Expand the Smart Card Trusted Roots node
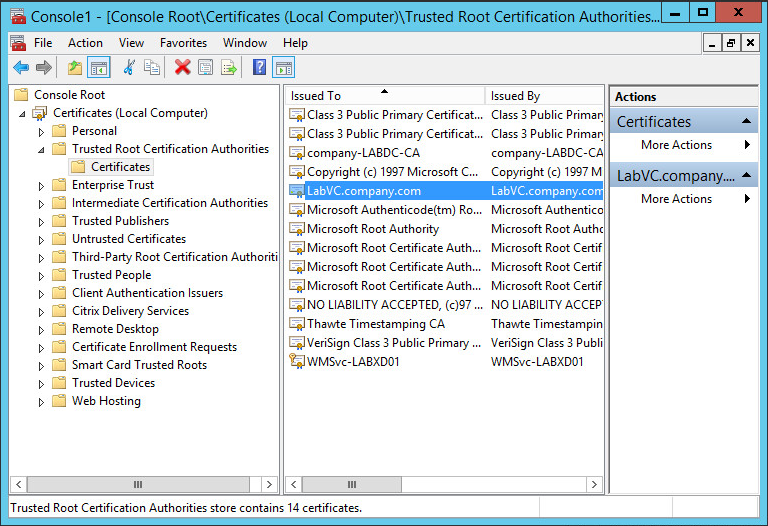This screenshot has width=768, height=526. click(x=41, y=366)
